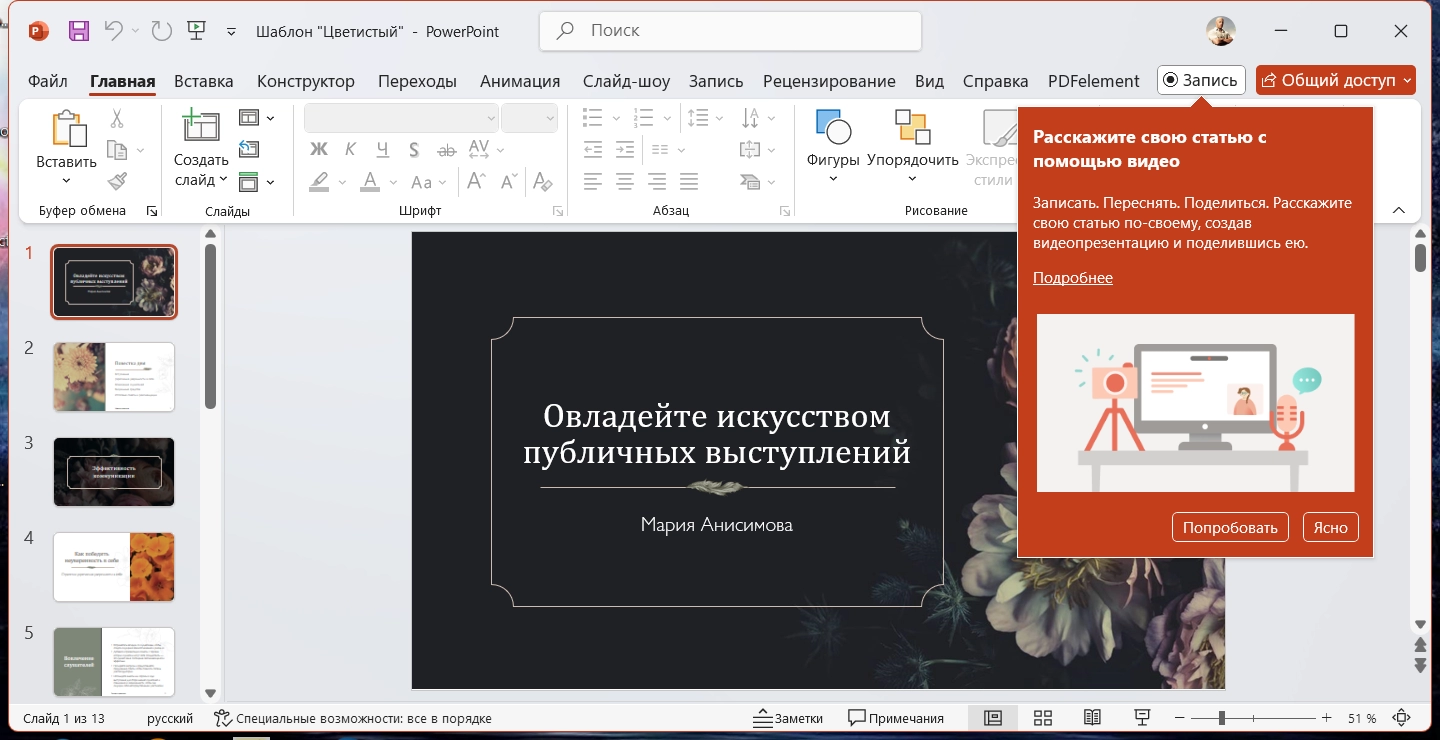Select Normal view button in status bar
This screenshot has height=740, width=1440.
tap(992, 718)
